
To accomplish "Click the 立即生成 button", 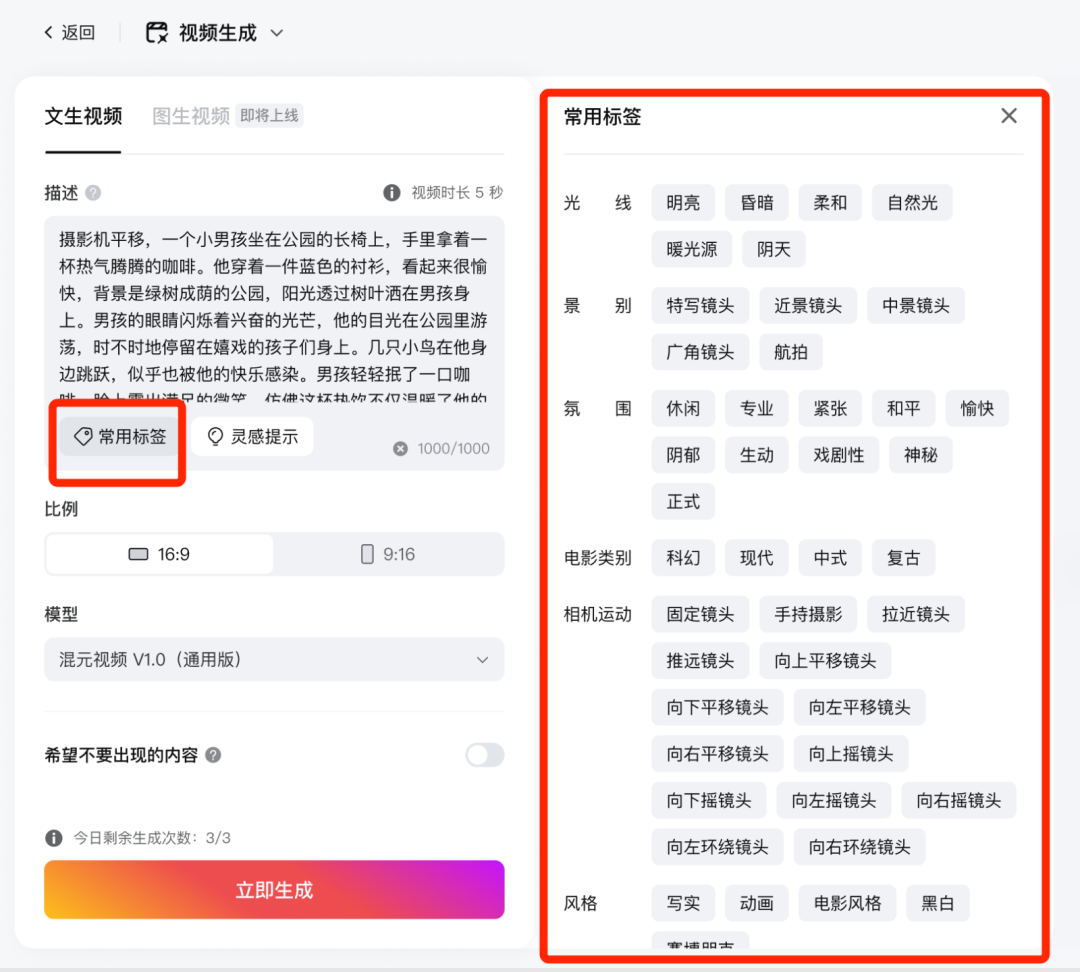I will [274, 889].
